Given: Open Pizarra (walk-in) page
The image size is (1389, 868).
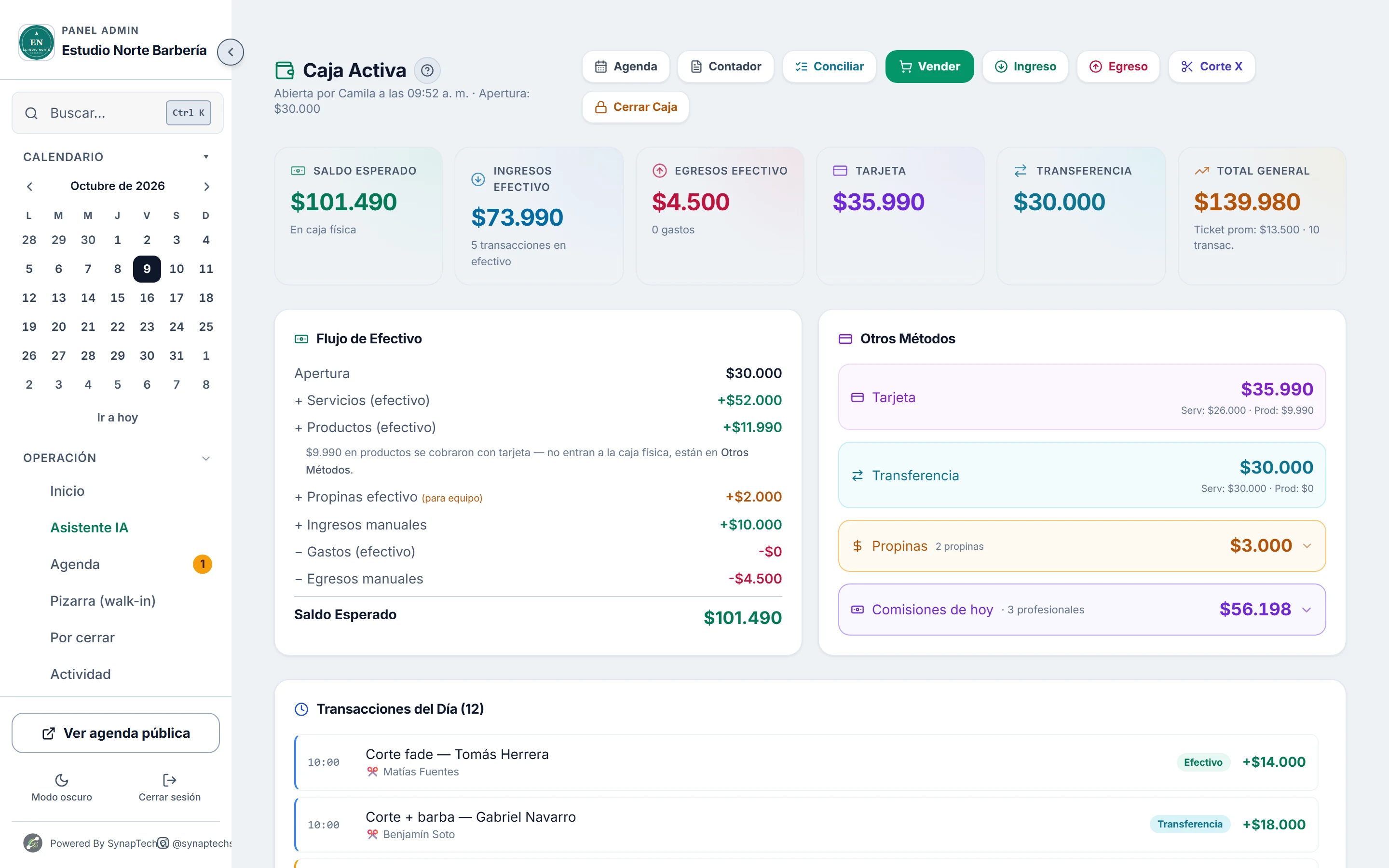Looking at the screenshot, I should 103,601.
